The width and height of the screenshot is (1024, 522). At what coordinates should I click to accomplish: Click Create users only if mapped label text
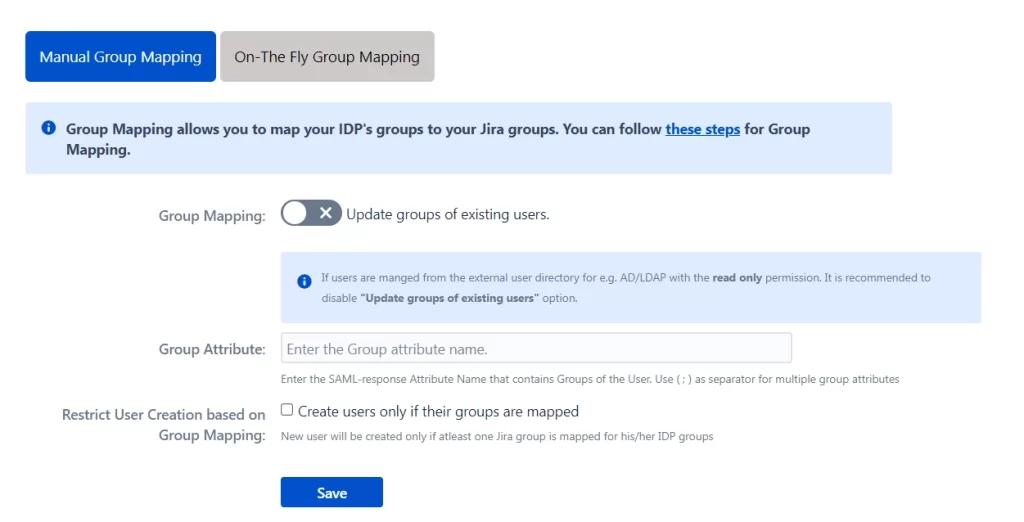438,412
